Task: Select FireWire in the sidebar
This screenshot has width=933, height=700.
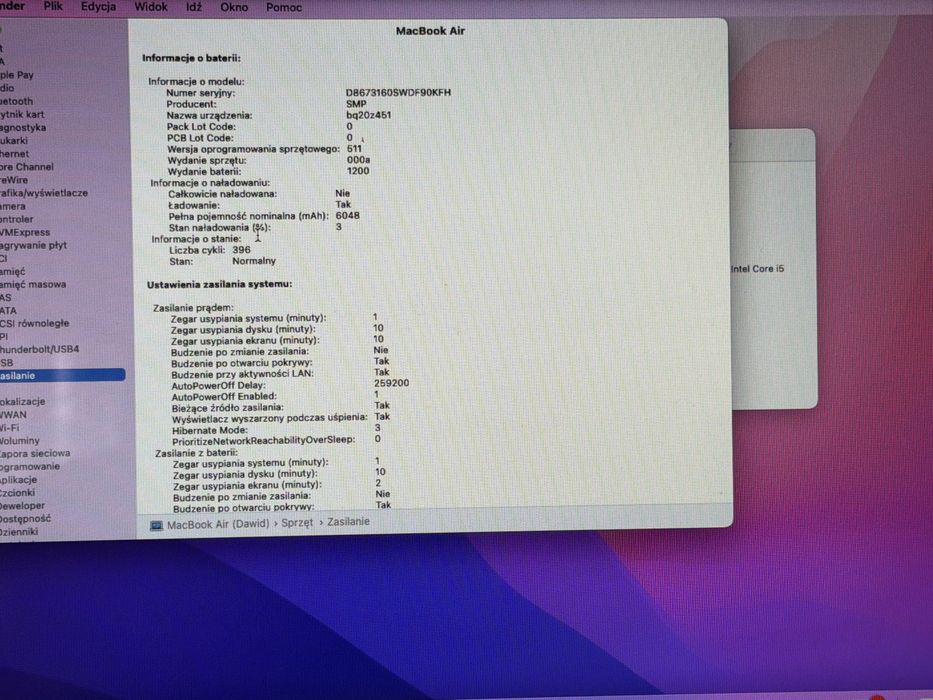Action: coord(14,180)
